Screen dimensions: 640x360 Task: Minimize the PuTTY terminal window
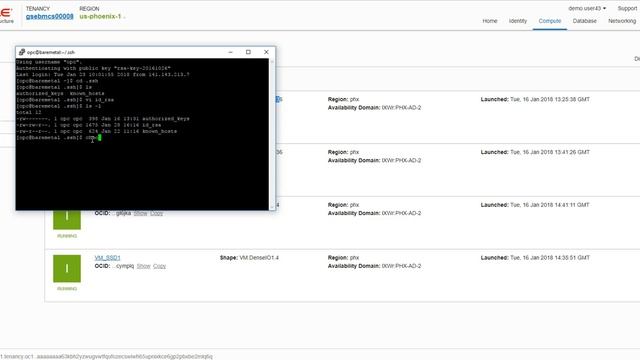point(230,52)
